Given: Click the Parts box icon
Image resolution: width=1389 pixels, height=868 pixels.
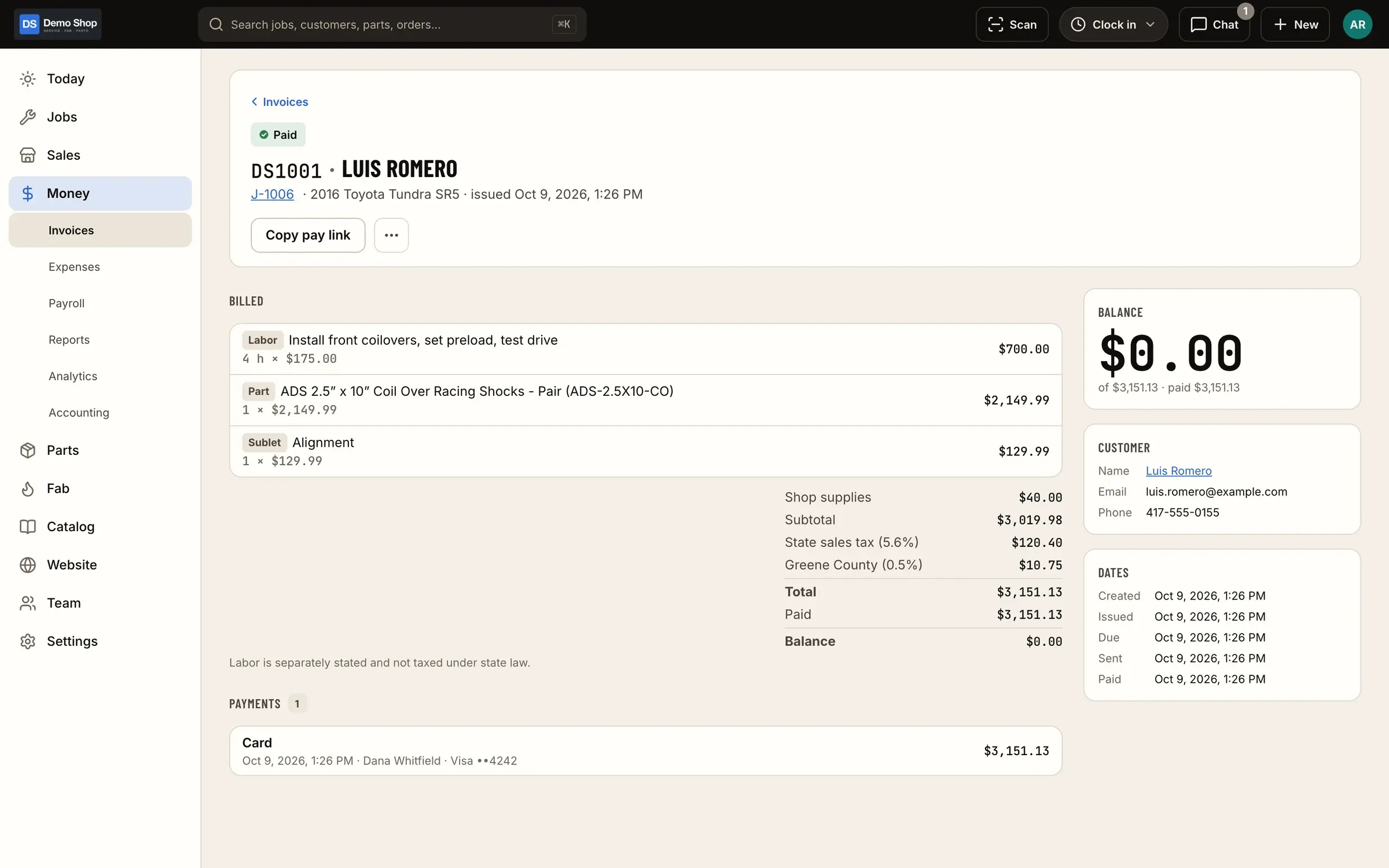Looking at the screenshot, I should [x=28, y=450].
